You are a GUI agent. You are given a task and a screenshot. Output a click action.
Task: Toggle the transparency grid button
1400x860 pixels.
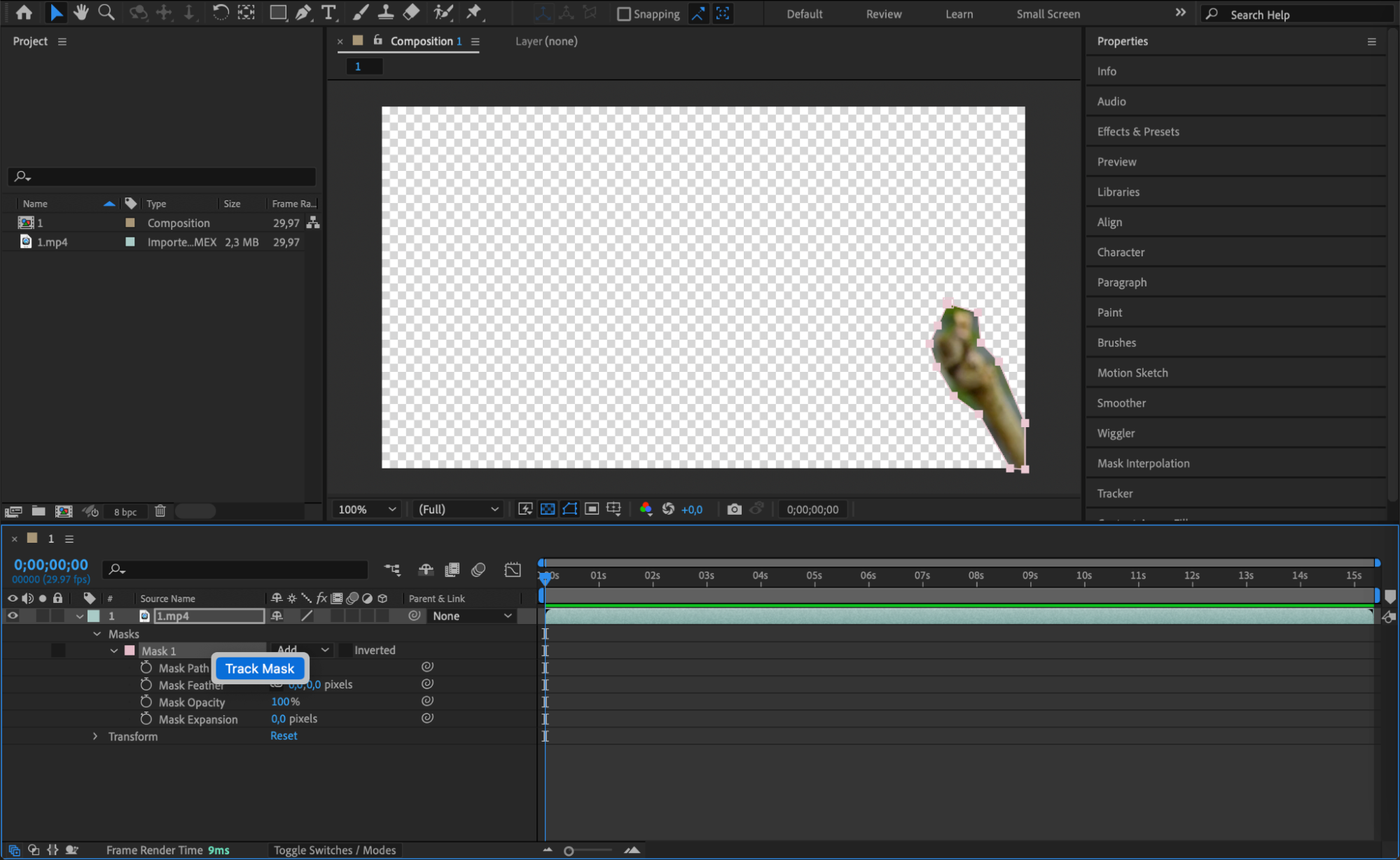click(x=548, y=509)
